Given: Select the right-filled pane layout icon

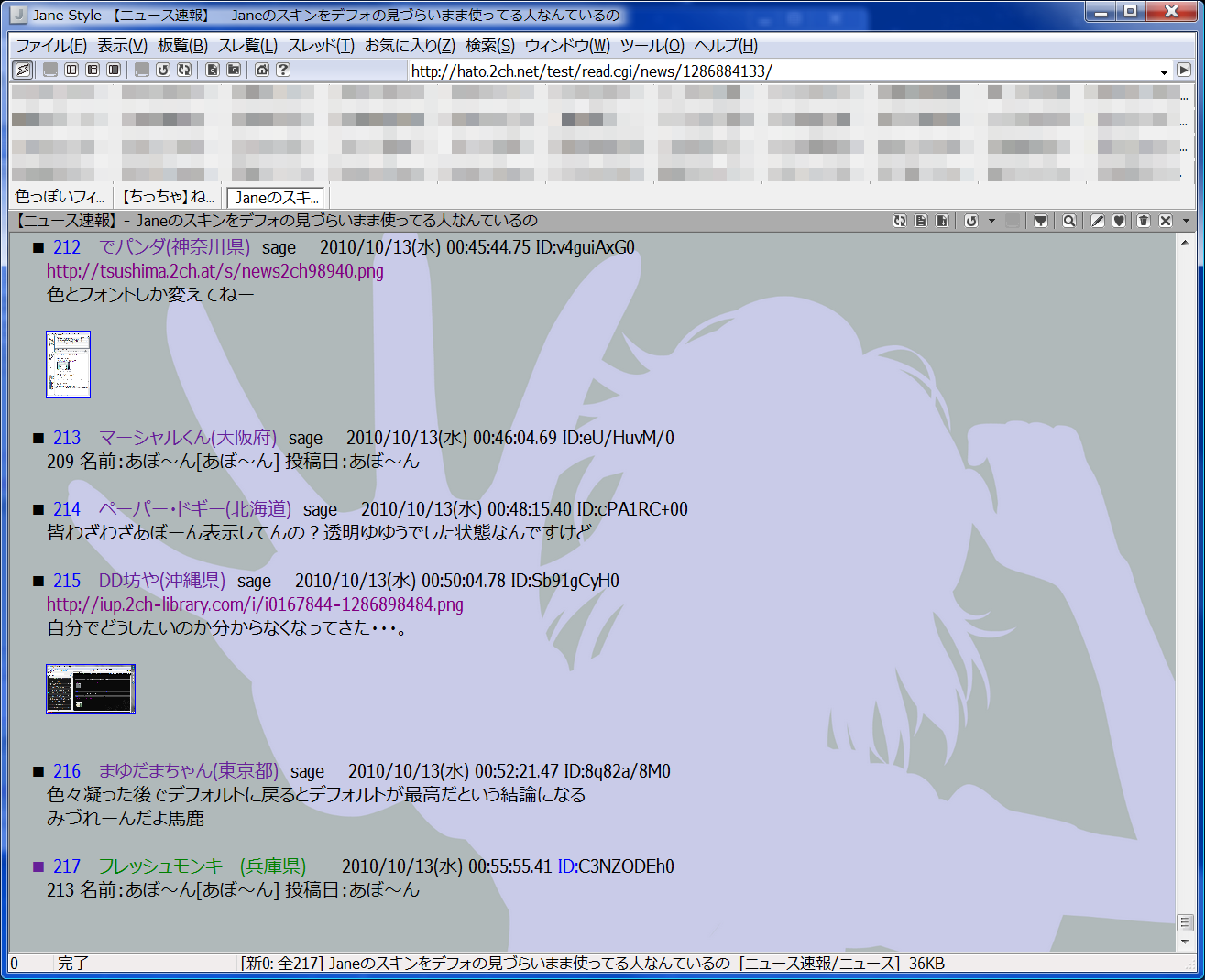Looking at the screenshot, I should tap(114, 70).
